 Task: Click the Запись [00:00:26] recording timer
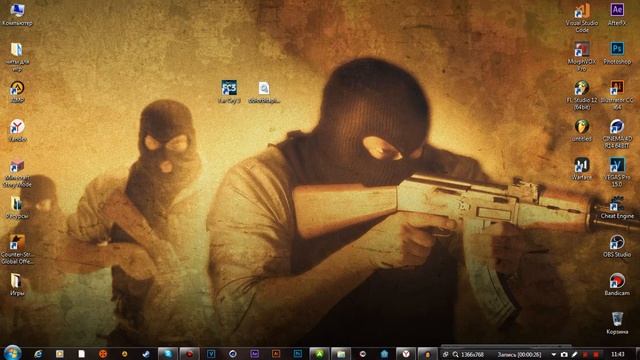pyautogui.click(x=519, y=354)
